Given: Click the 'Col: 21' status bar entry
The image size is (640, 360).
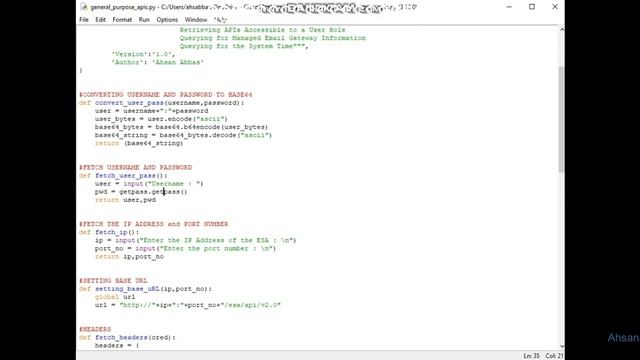Looking at the screenshot, I should pos(554,356).
